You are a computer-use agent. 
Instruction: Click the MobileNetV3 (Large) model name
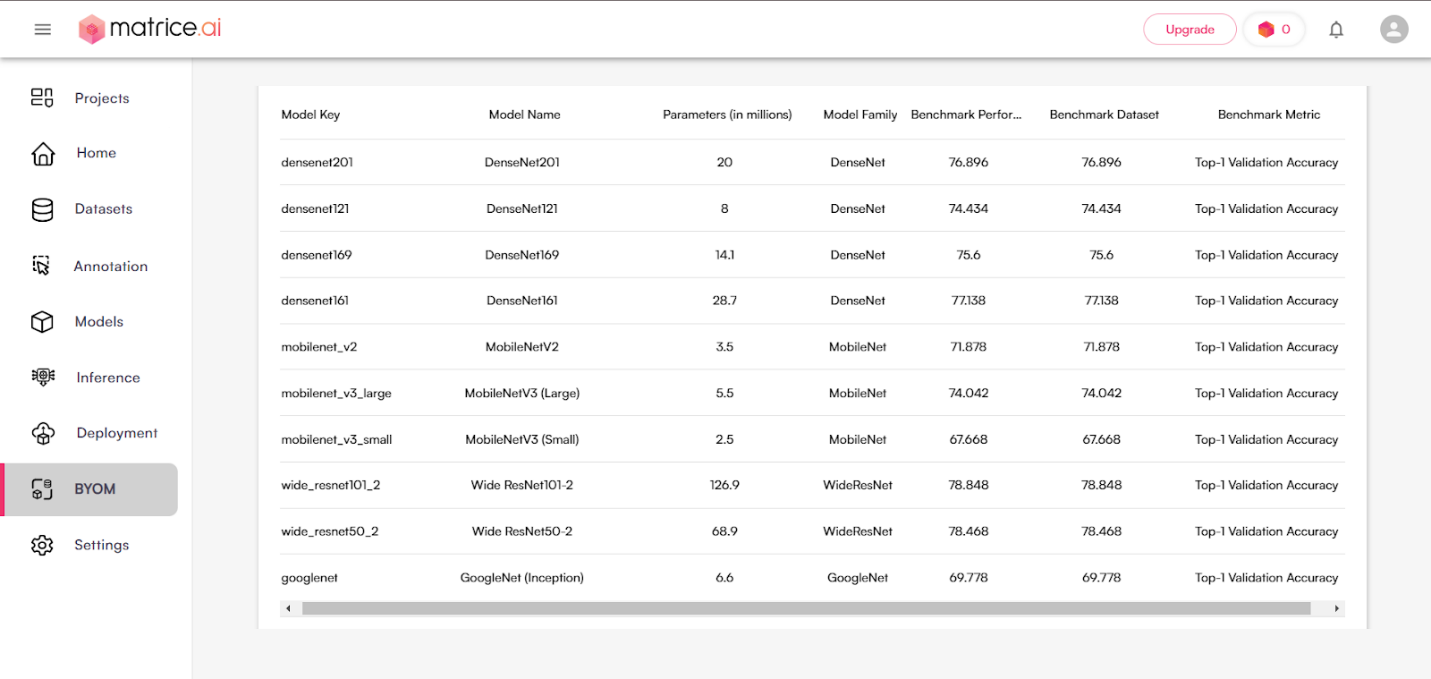522,393
